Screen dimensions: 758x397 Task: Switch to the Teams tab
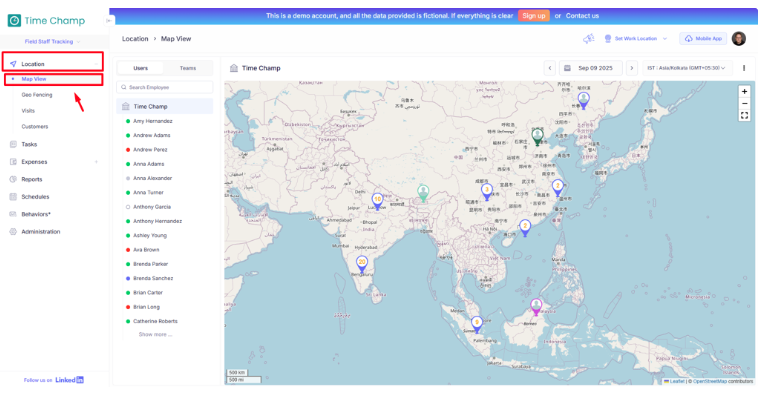point(188,68)
